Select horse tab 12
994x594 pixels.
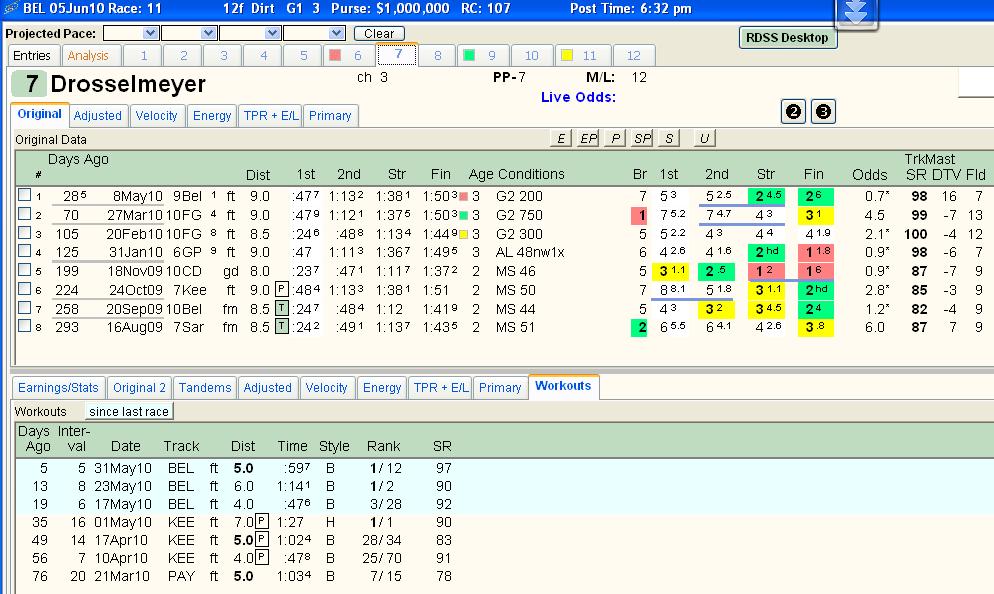[x=633, y=56]
